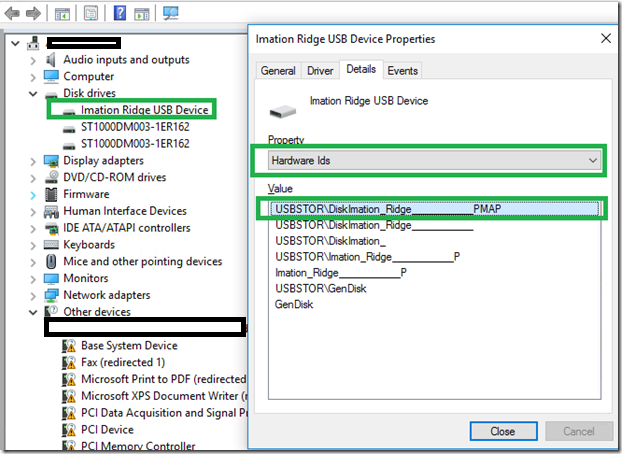Click the Computer monitor icon
The height and width of the screenshot is (454, 622).
click(51, 77)
